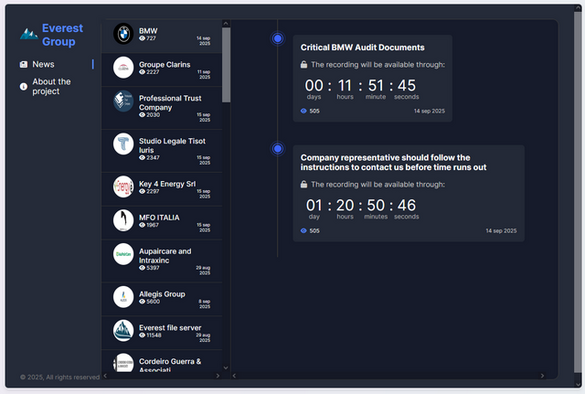Screen dimensions: 585x394
Task: Open the Aupaircare and Intraxinc entry
Action: click(162, 261)
